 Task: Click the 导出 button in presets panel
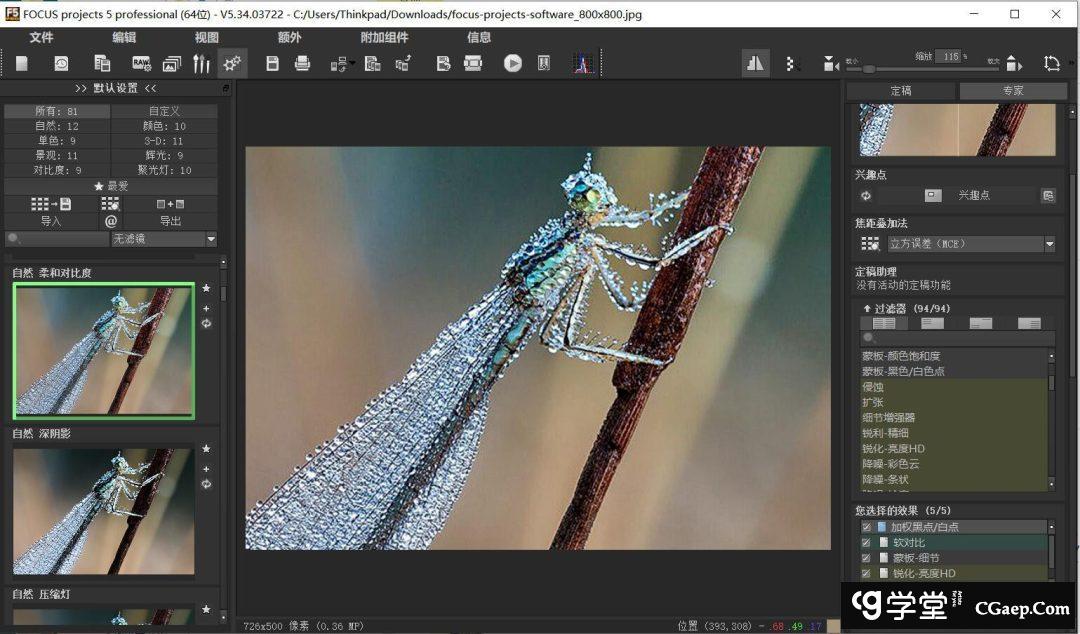click(171, 221)
